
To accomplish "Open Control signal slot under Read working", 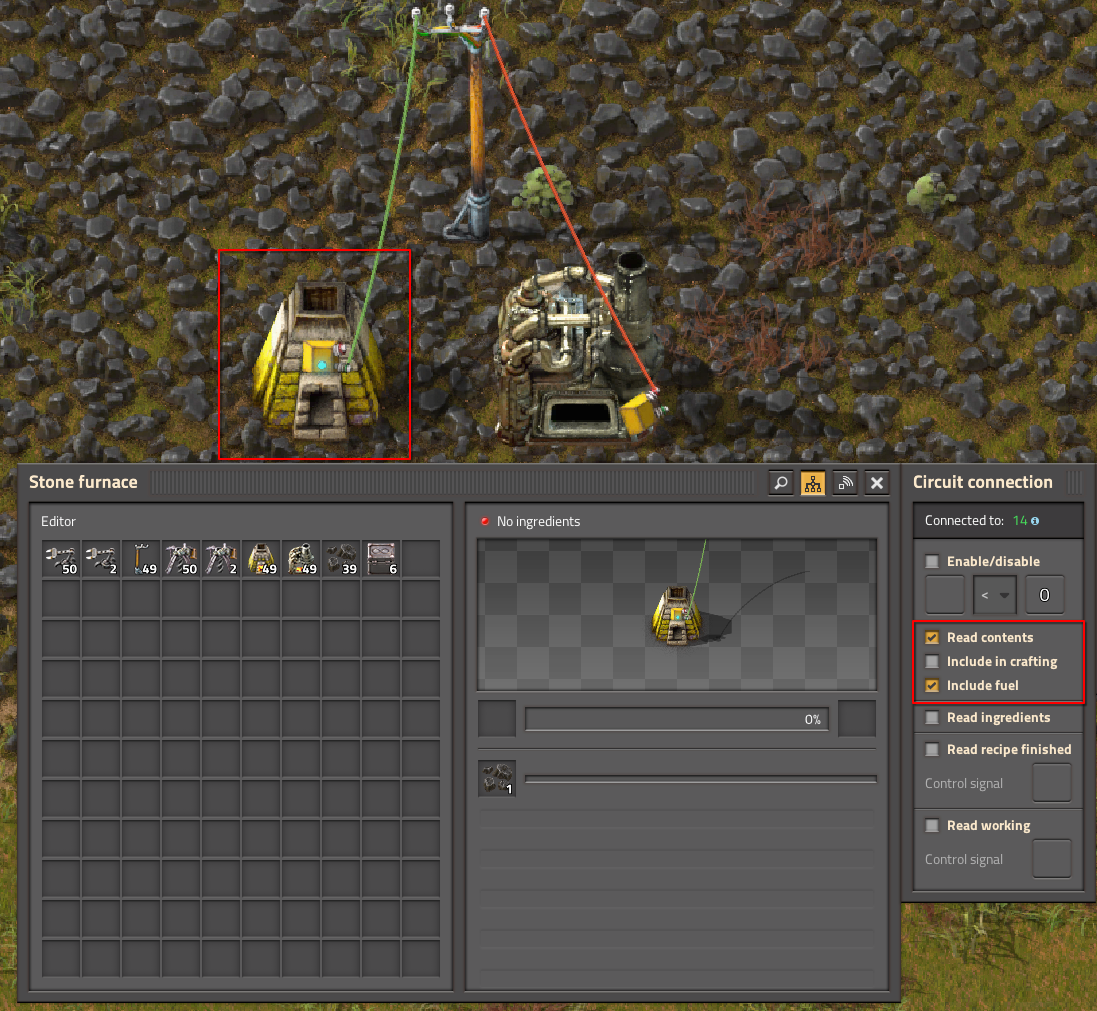I will (1051, 858).
